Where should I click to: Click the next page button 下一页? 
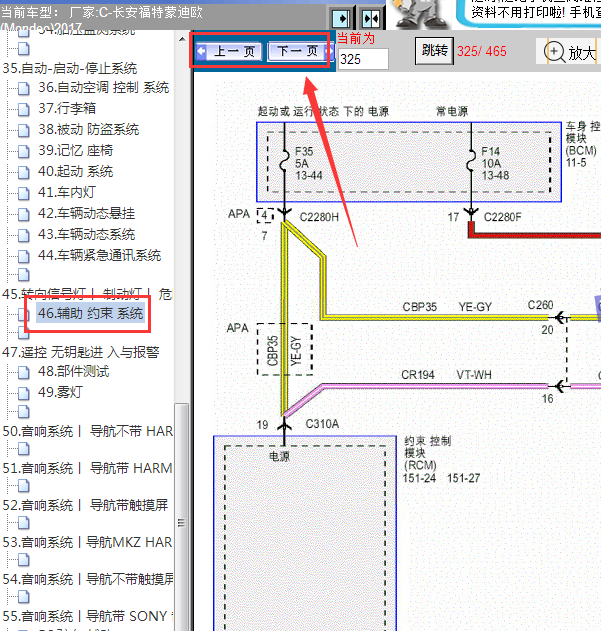(x=300, y=52)
